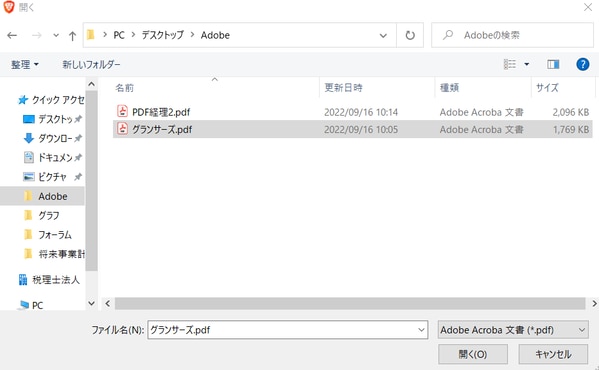Click the PDF icon of PDF経理2.pdf
Screen dimensions: 599x370
tap(122, 111)
